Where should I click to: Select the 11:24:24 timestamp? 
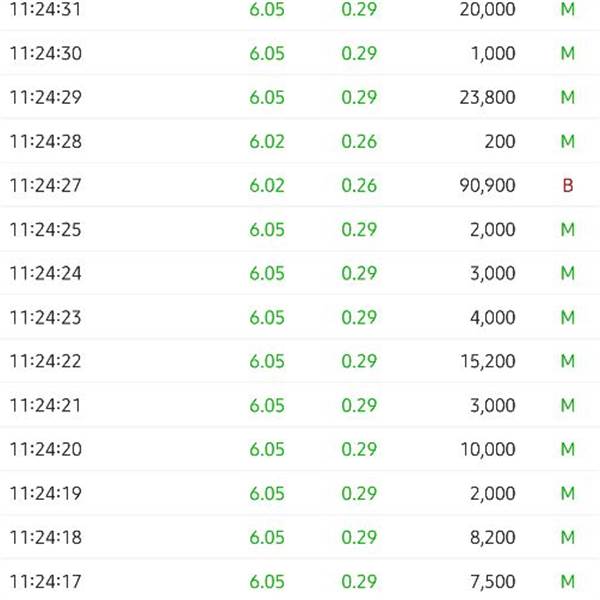pyautogui.click(x=46, y=273)
